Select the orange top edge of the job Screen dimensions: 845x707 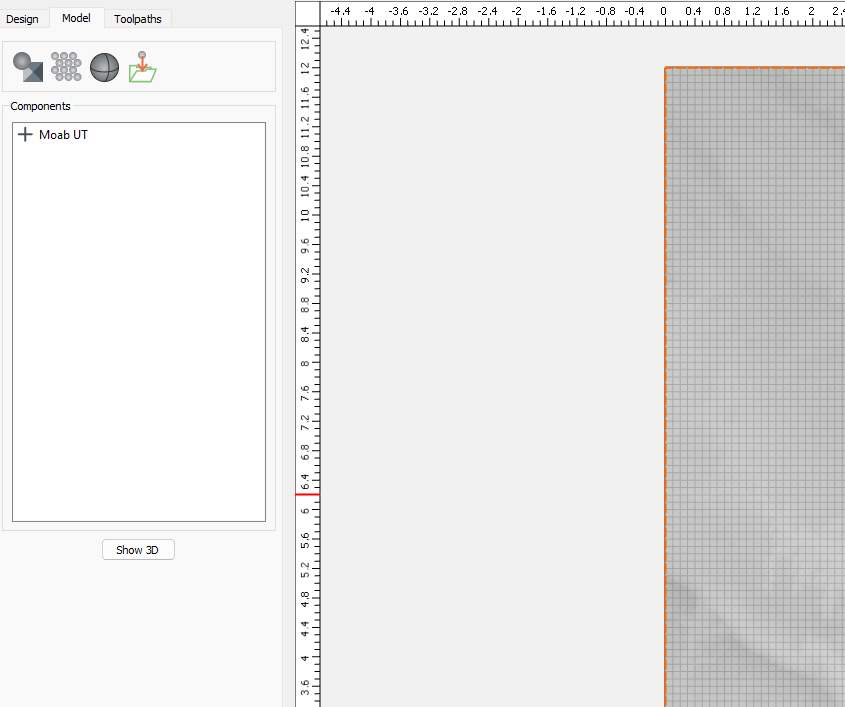click(755, 67)
